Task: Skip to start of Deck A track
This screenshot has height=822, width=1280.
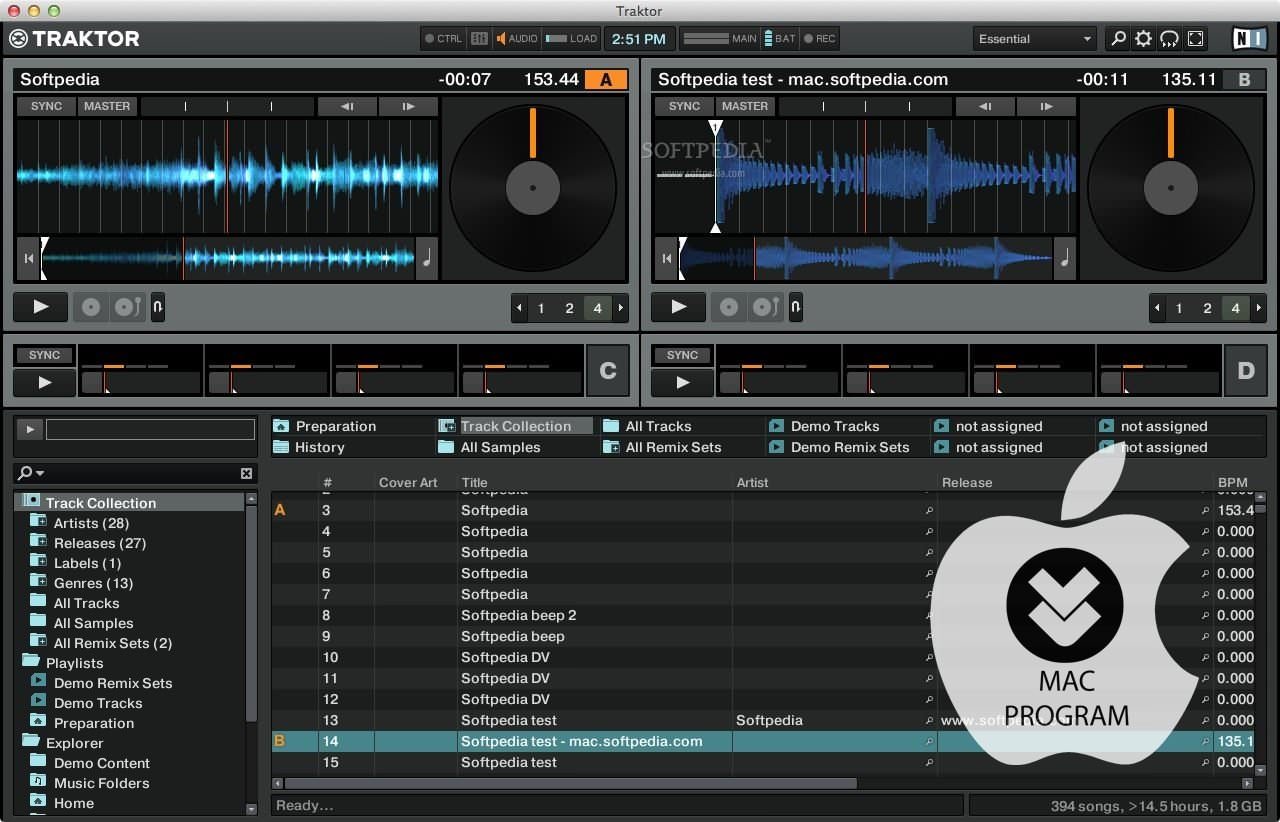Action: point(29,259)
